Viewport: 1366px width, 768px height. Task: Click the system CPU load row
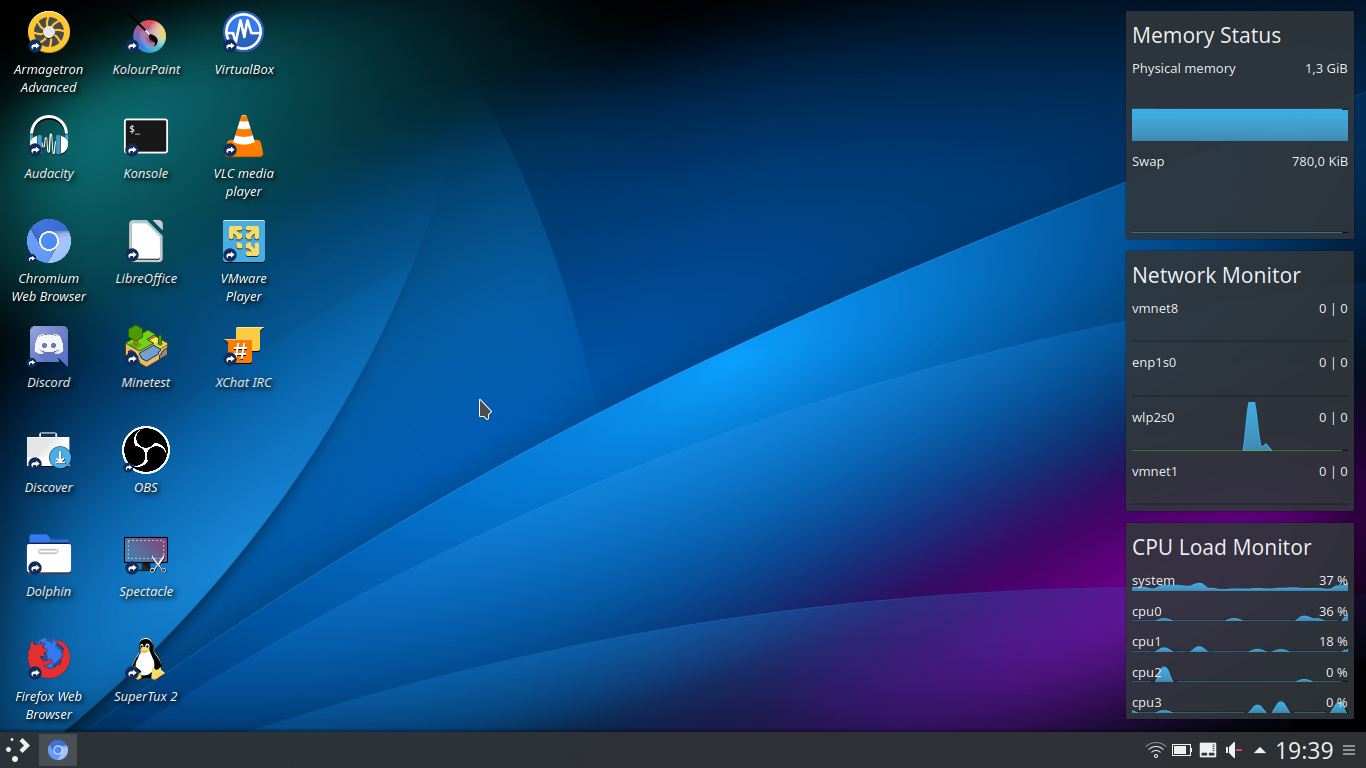[x=1239, y=581]
